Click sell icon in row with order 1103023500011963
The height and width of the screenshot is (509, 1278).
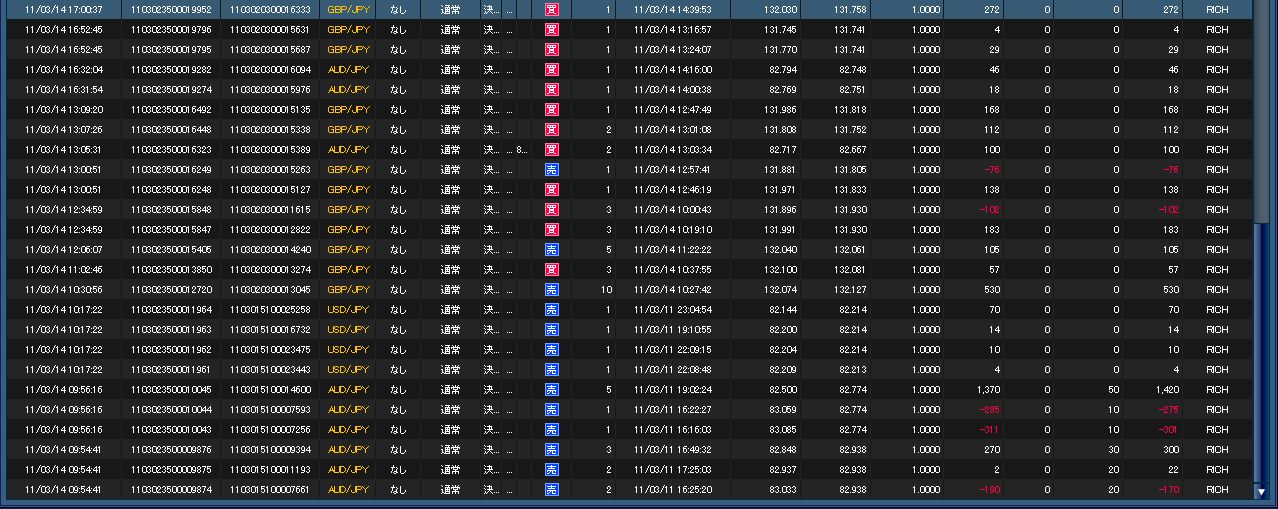click(551, 330)
